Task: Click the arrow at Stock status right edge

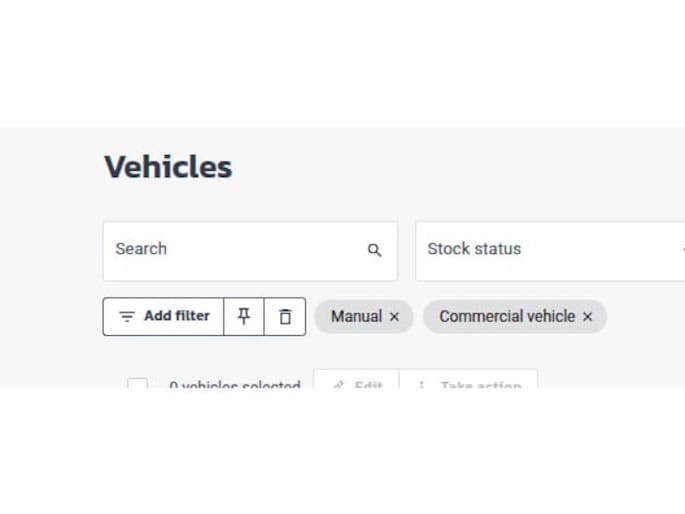Action: pyautogui.click(x=682, y=250)
